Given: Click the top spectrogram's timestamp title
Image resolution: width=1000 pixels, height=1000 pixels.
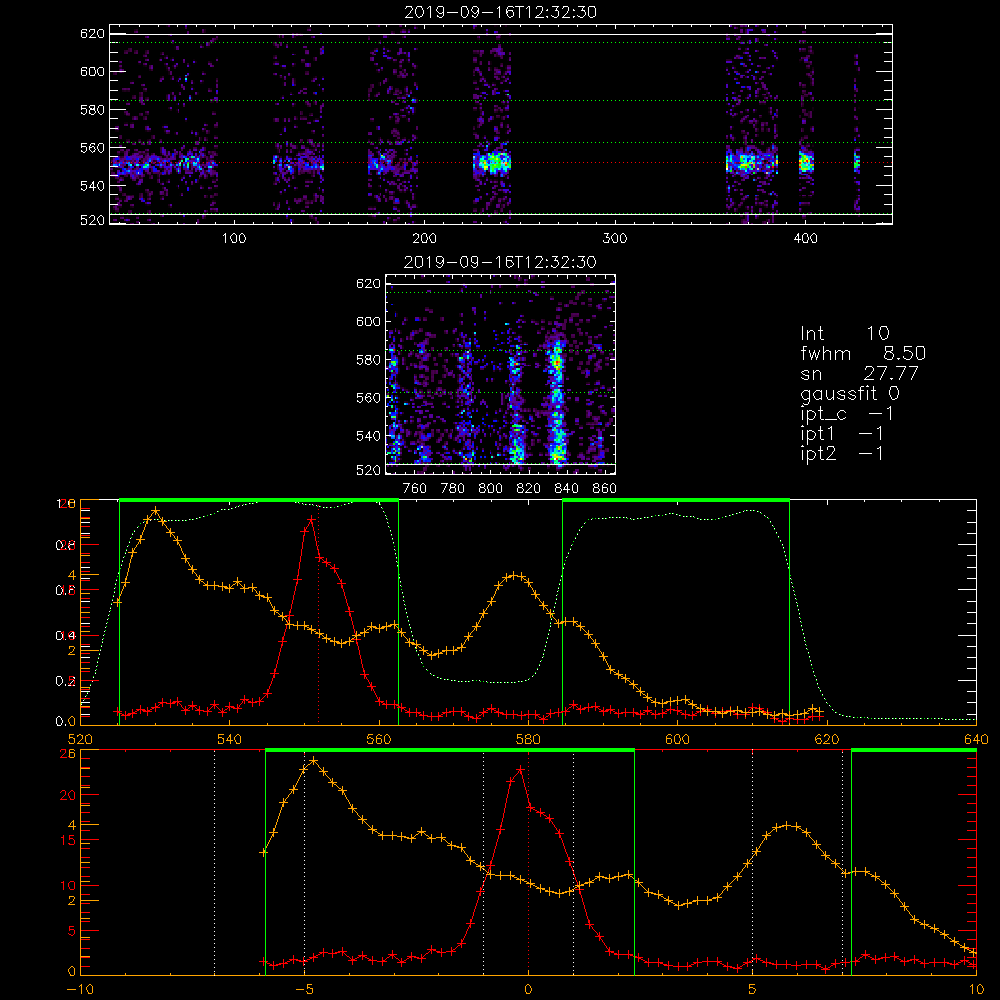Looking at the screenshot, I should click(501, 12).
